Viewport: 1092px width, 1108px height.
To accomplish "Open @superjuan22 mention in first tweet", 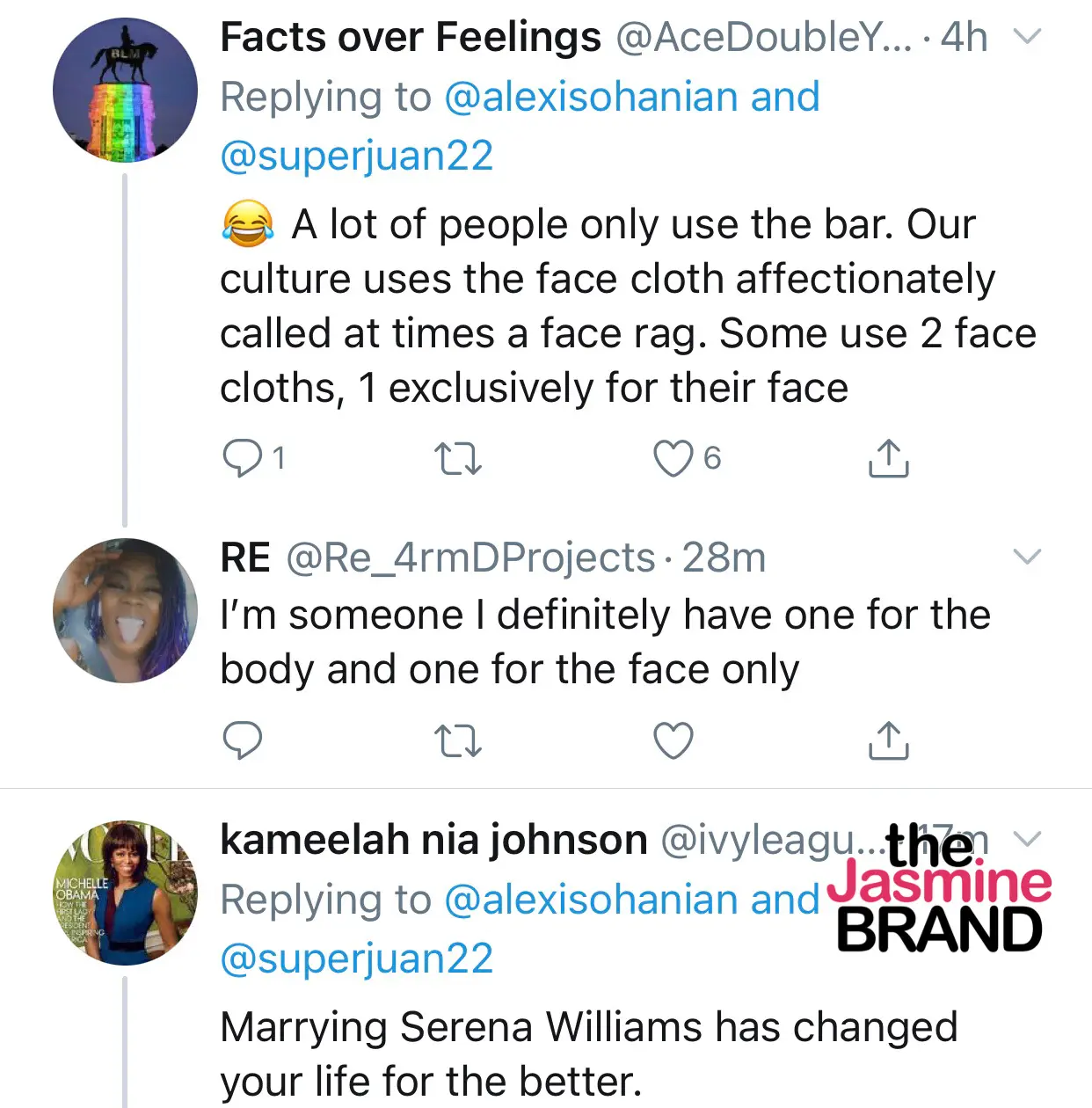I will click(x=356, y=156).
